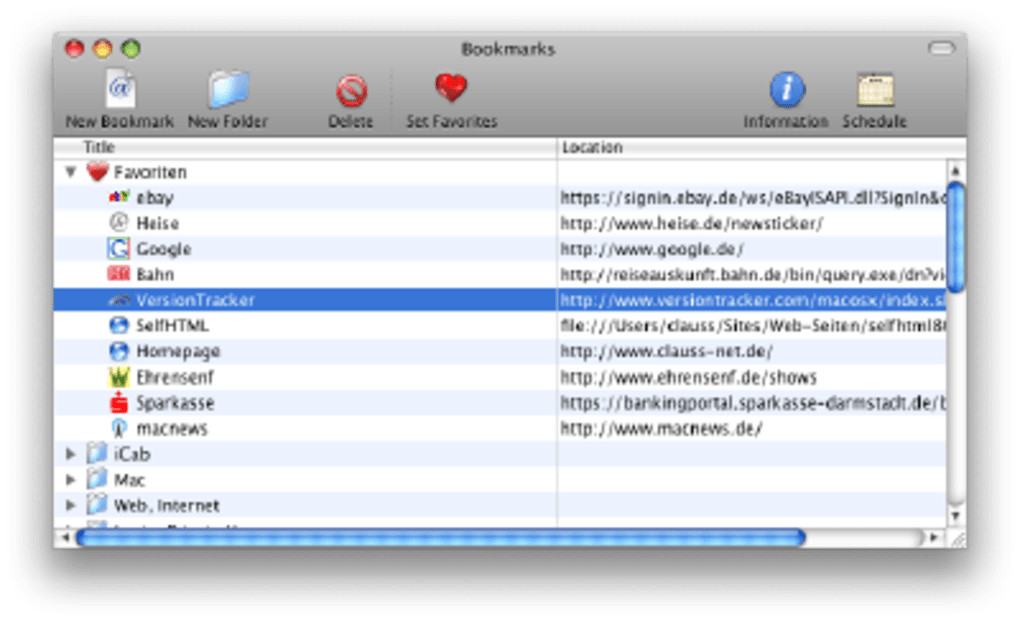This screenshot has height=622, width=1020.
Task: Click the SelfHTML globe icon
Action: [118, 325]
